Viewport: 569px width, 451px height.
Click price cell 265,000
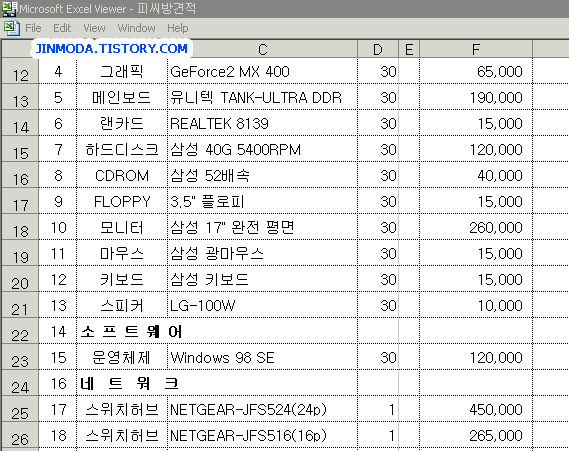(x=476, y=435)
